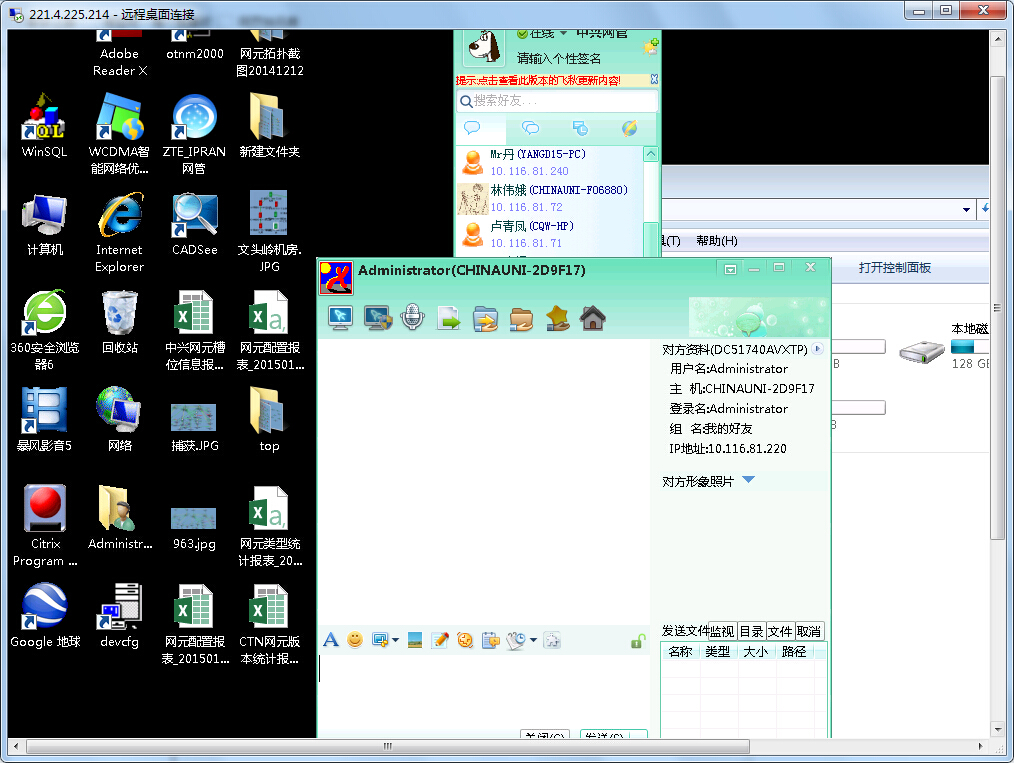Open the shared folder icon in chat toolbar

pyautogui.click(x=521, y=319)
